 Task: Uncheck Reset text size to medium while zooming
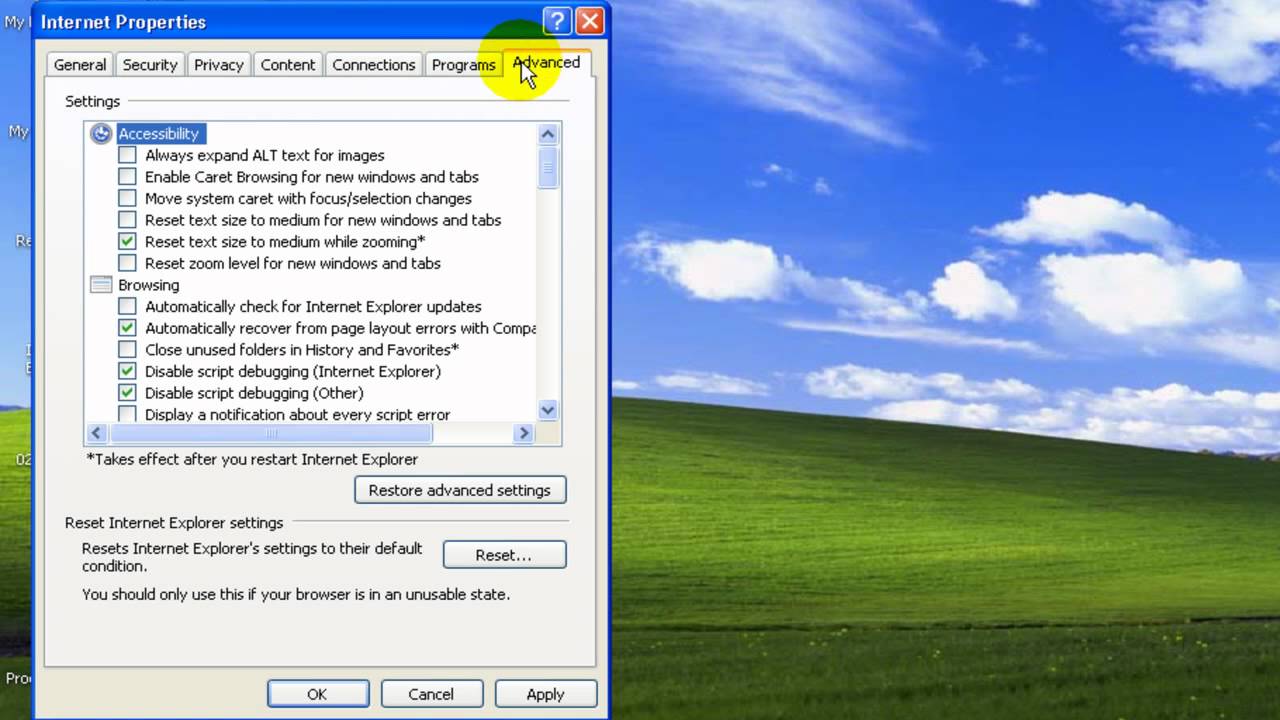click(x=127, y=241)
